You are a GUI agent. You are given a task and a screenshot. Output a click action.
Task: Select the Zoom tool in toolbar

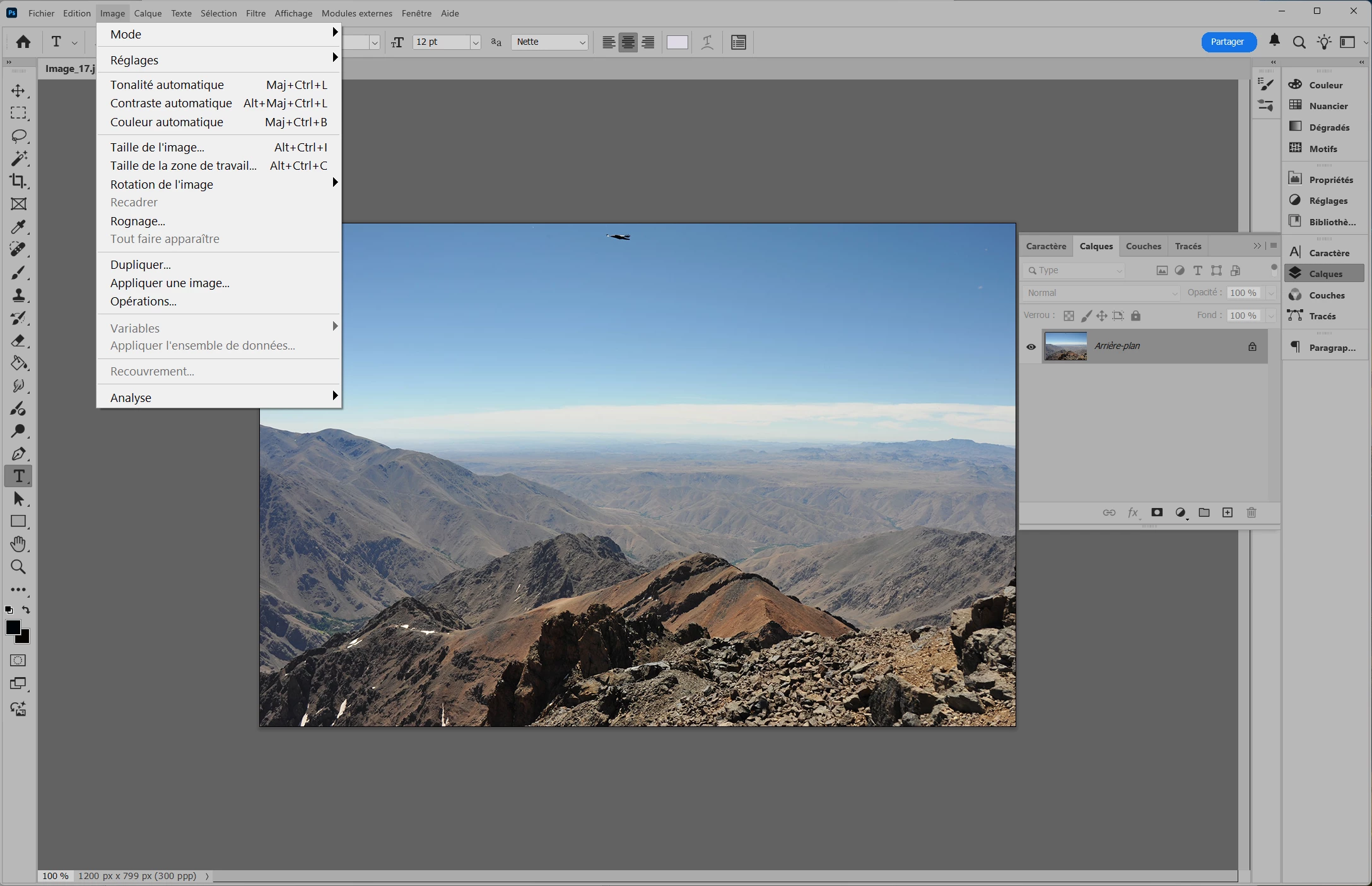click(x=18, y=567)
